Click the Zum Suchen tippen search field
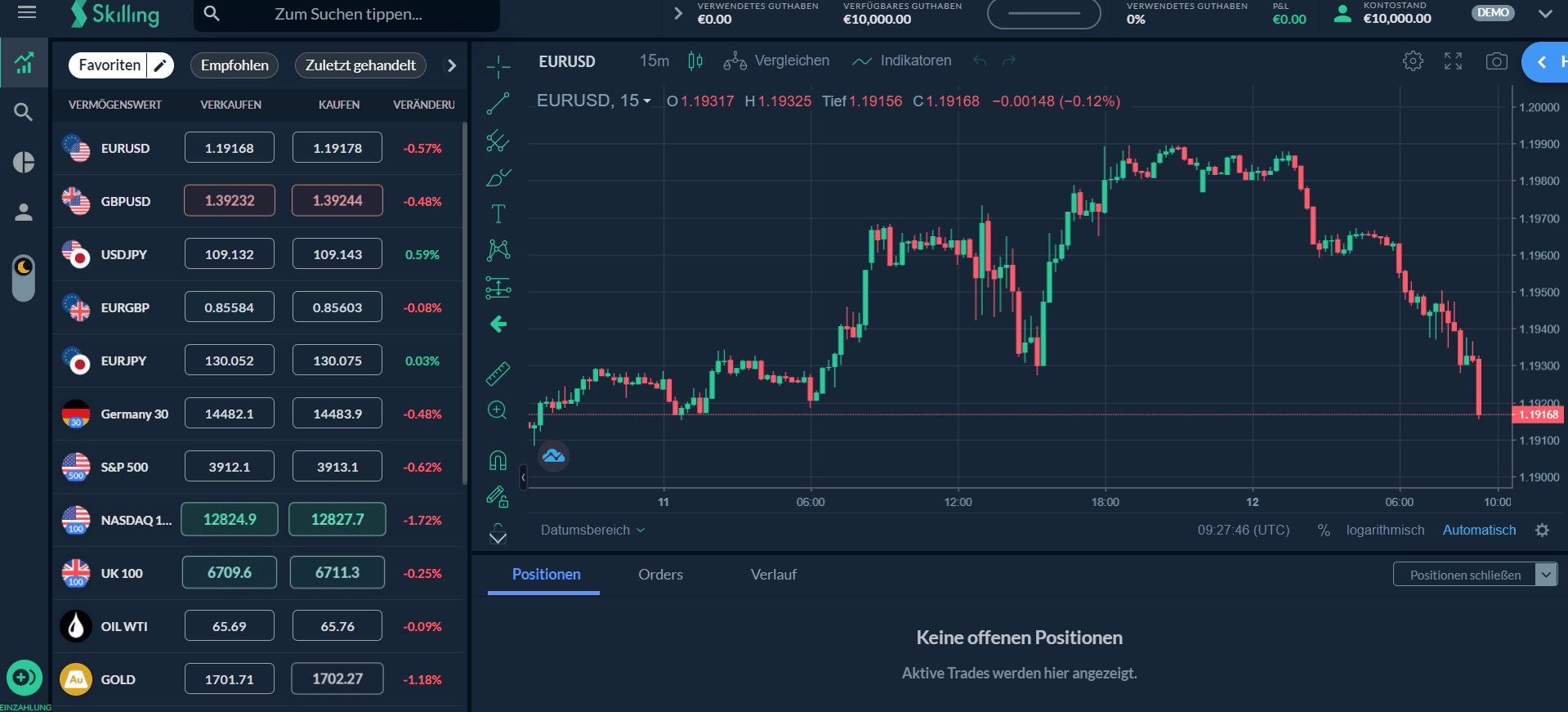Image resolution: width=1568 pixels, height=712 pixels. (x=348, y=15)
